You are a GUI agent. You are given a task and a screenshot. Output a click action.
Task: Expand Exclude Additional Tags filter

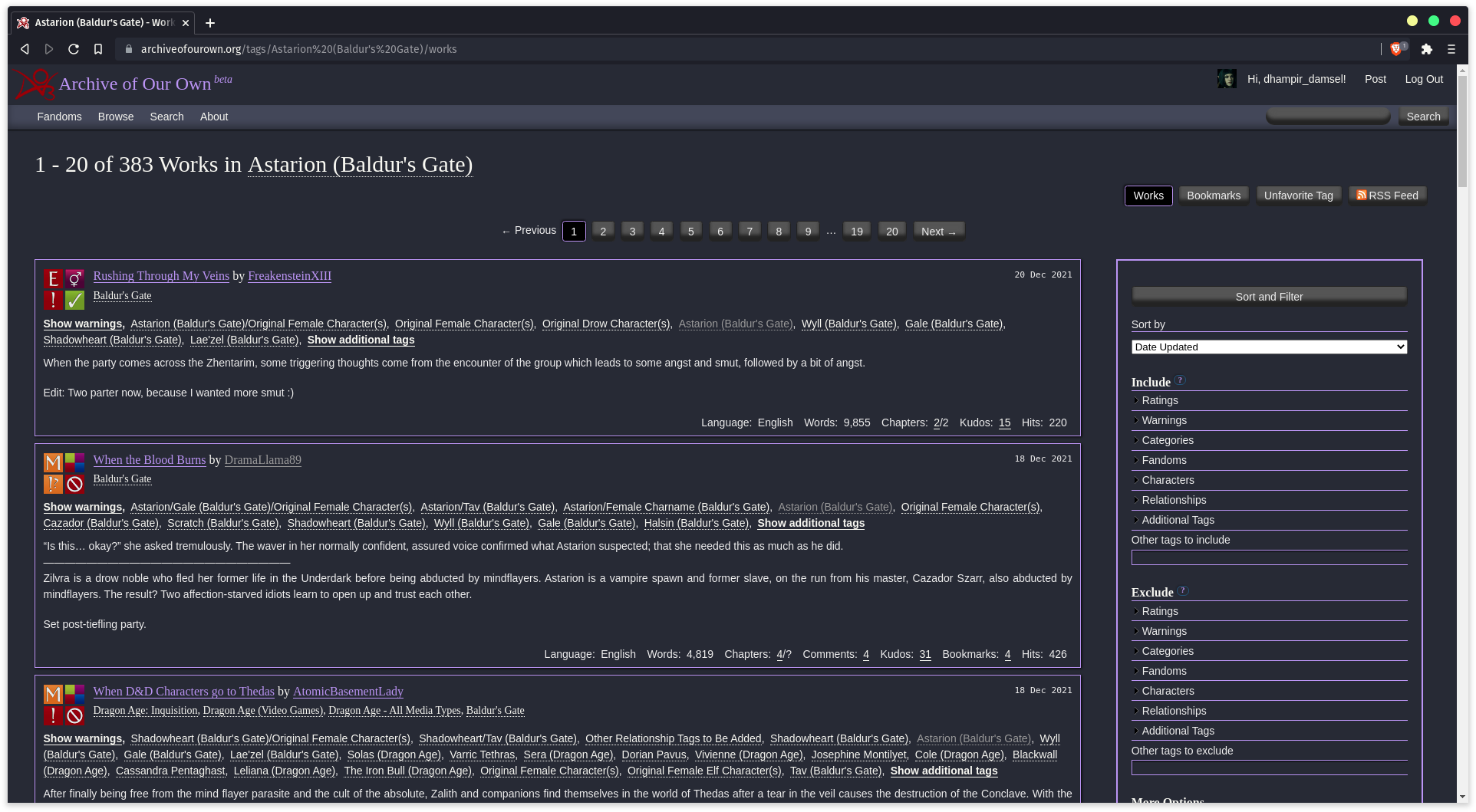click(x=1269, y=731)
